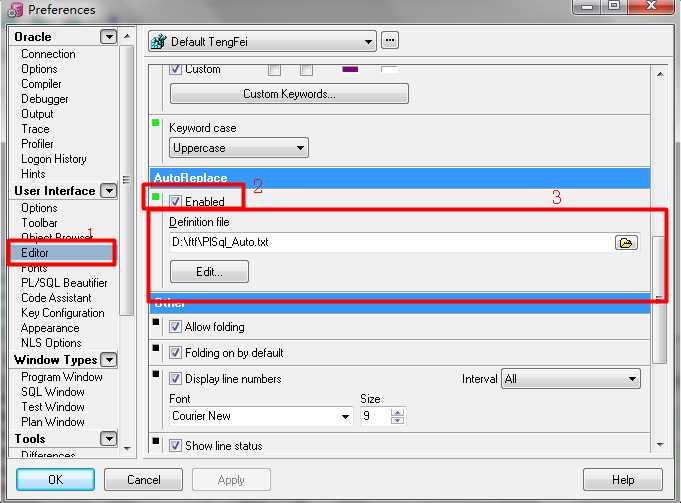Select Logon History preferences
The image size is (681, 503).
[x=54, y=159]
